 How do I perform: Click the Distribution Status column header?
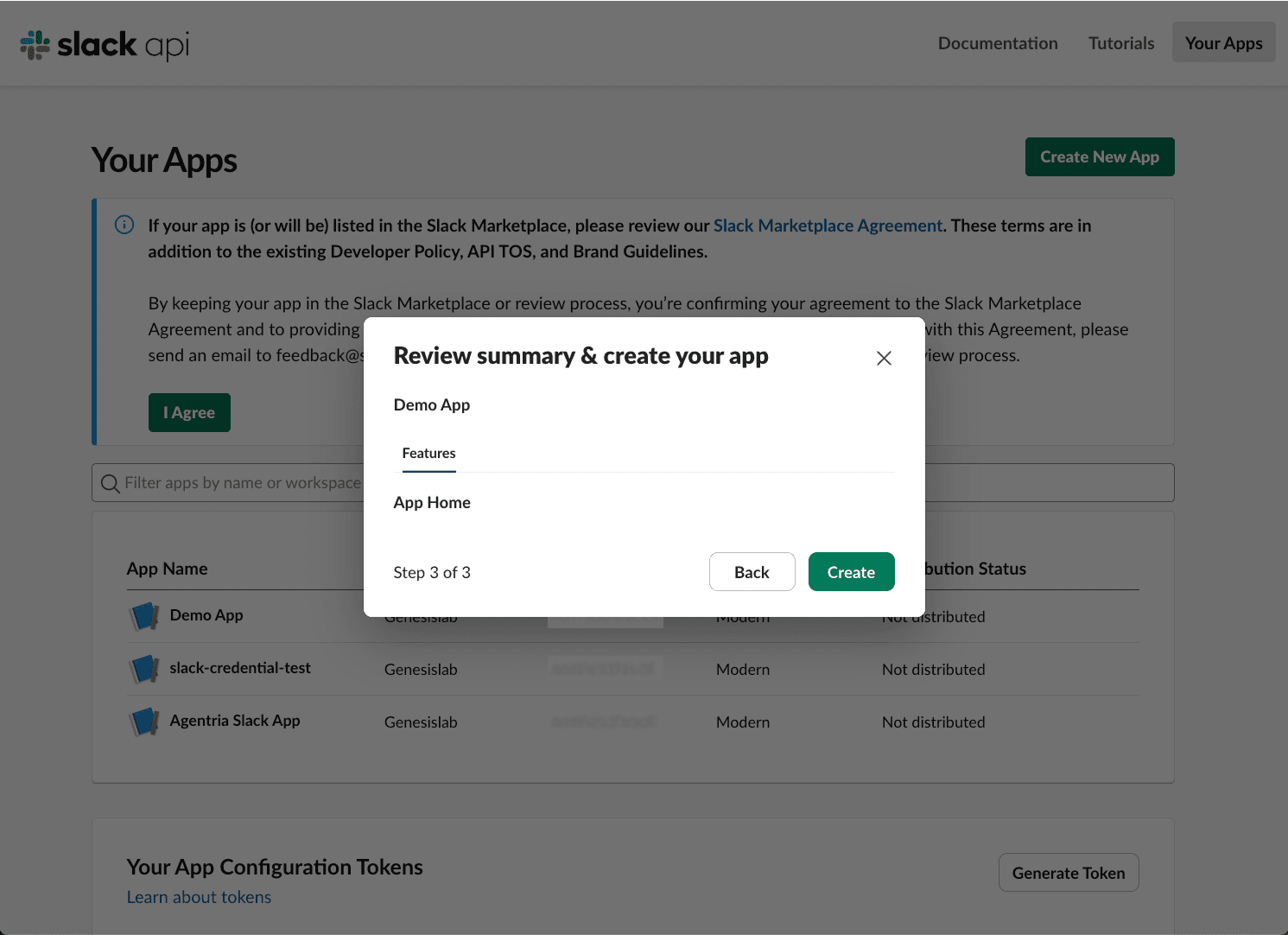[975, 569]
